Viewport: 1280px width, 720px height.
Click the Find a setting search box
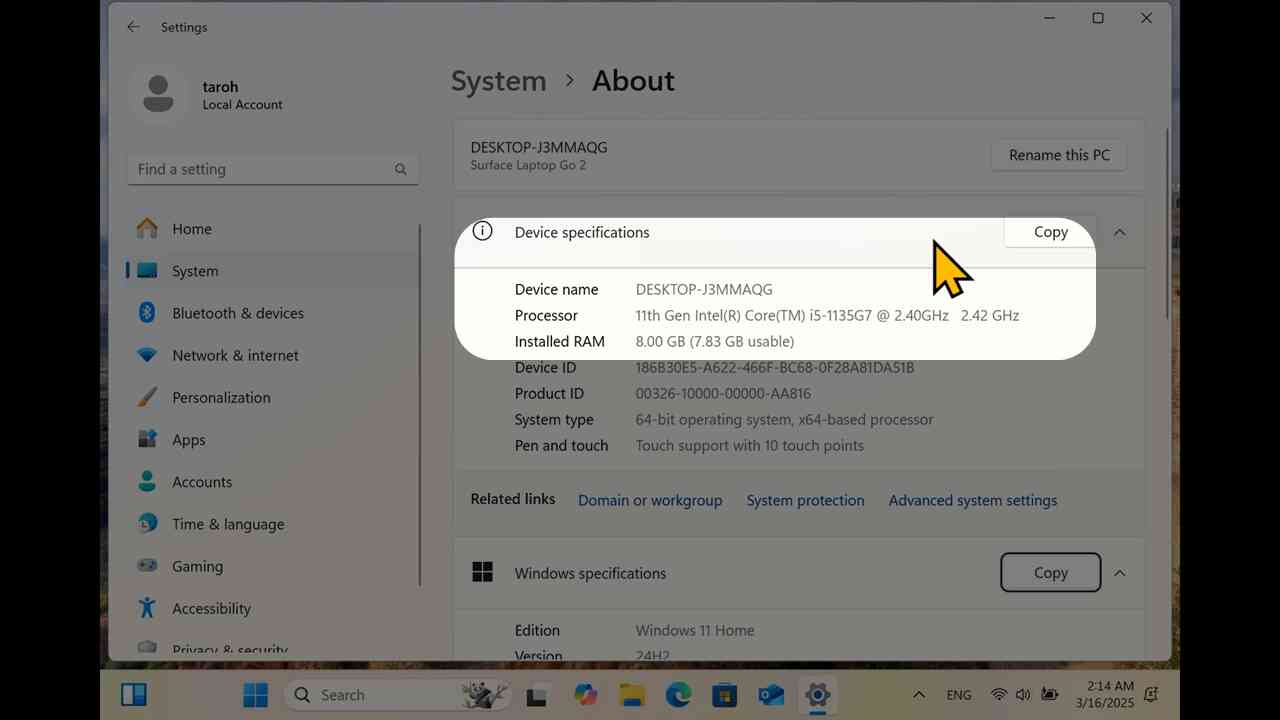coord(273,169)
